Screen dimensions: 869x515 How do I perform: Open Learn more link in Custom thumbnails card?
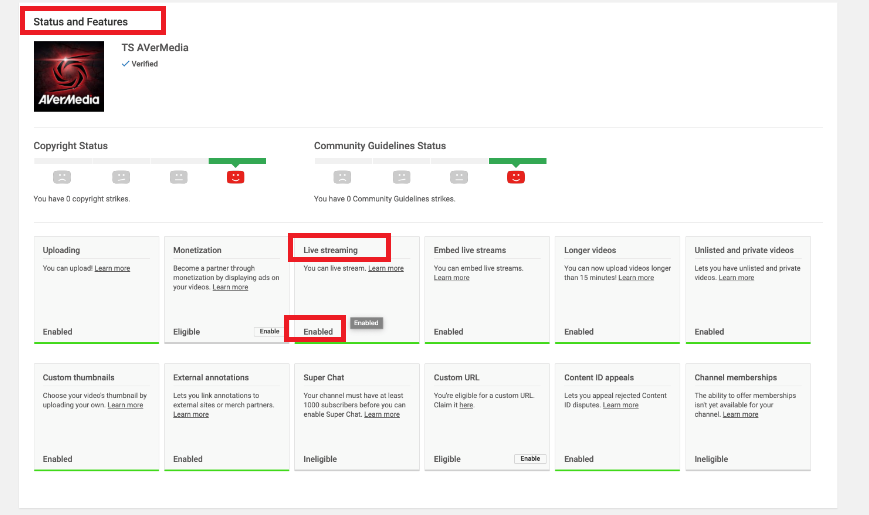[x=125, y=405]
